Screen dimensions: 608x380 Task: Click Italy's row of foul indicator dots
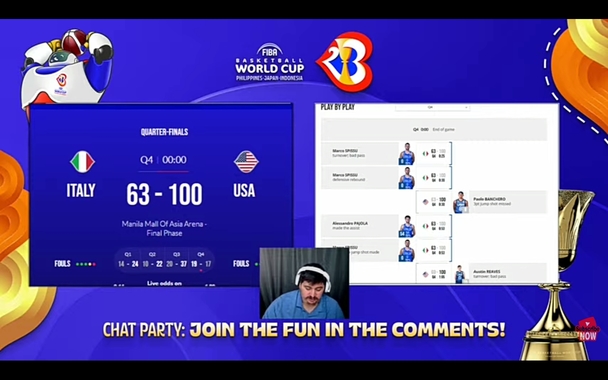pyautogui.click(x=86, y=264)
